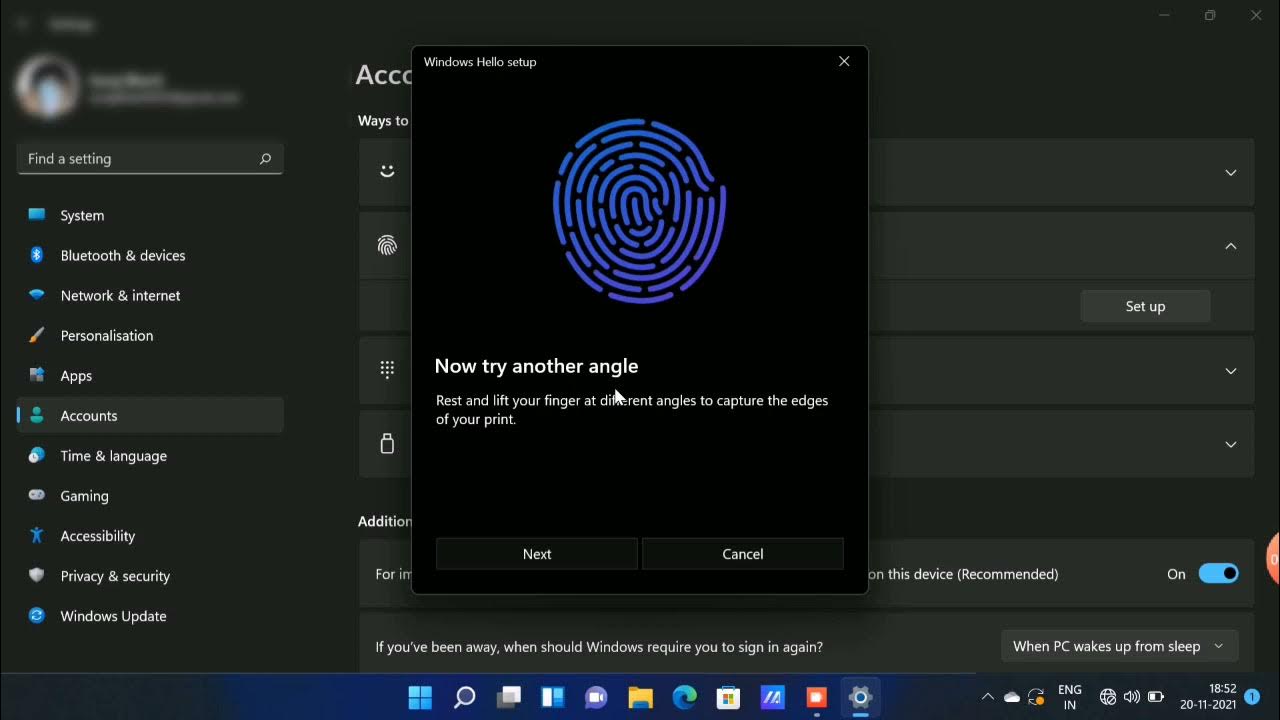The image size is (1280, 720).
Task: Open Teams Chat on taskbar
Action: 597,697
